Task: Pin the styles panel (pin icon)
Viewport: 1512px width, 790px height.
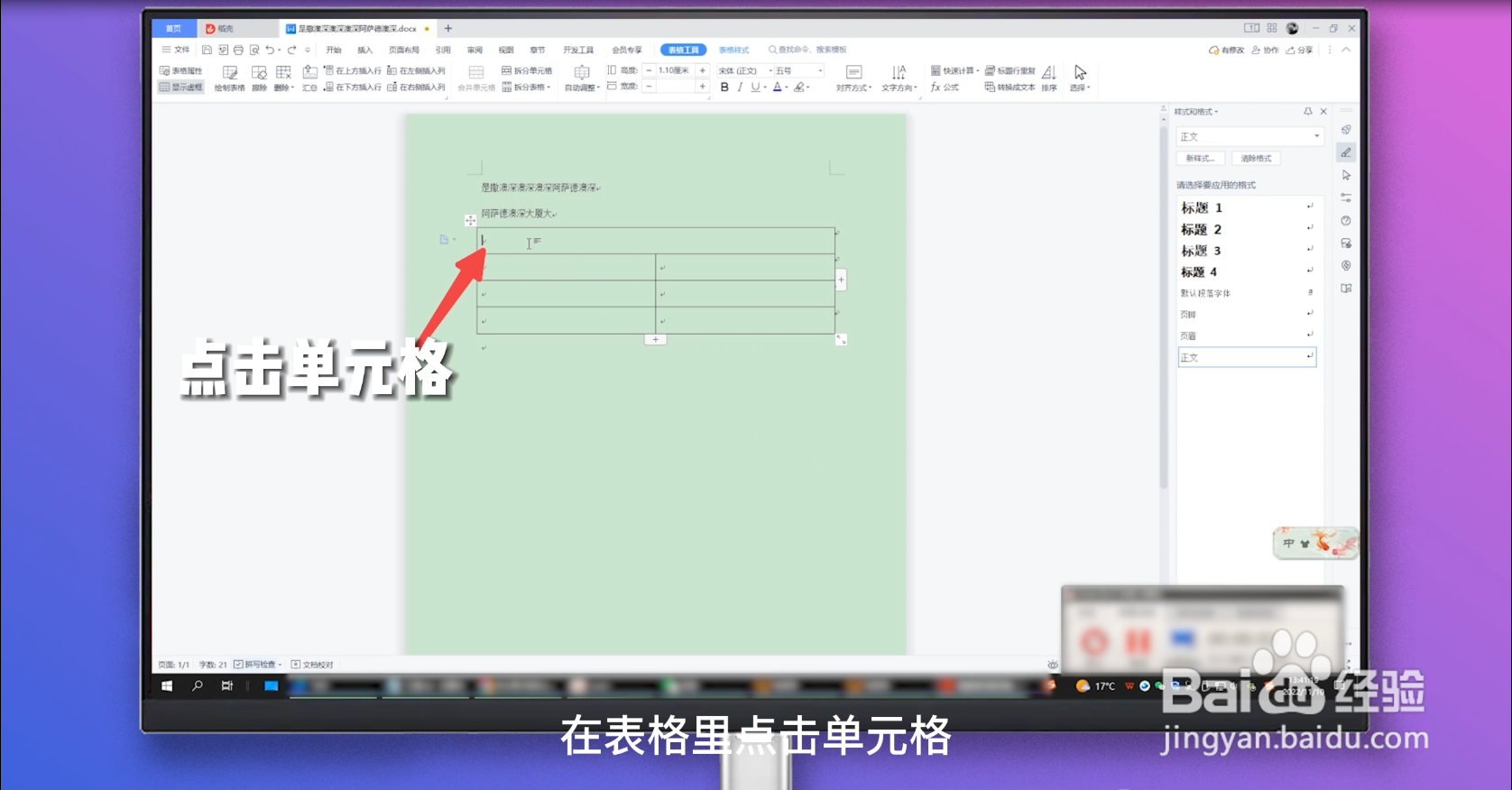Action: click(x=1308, y=112)
